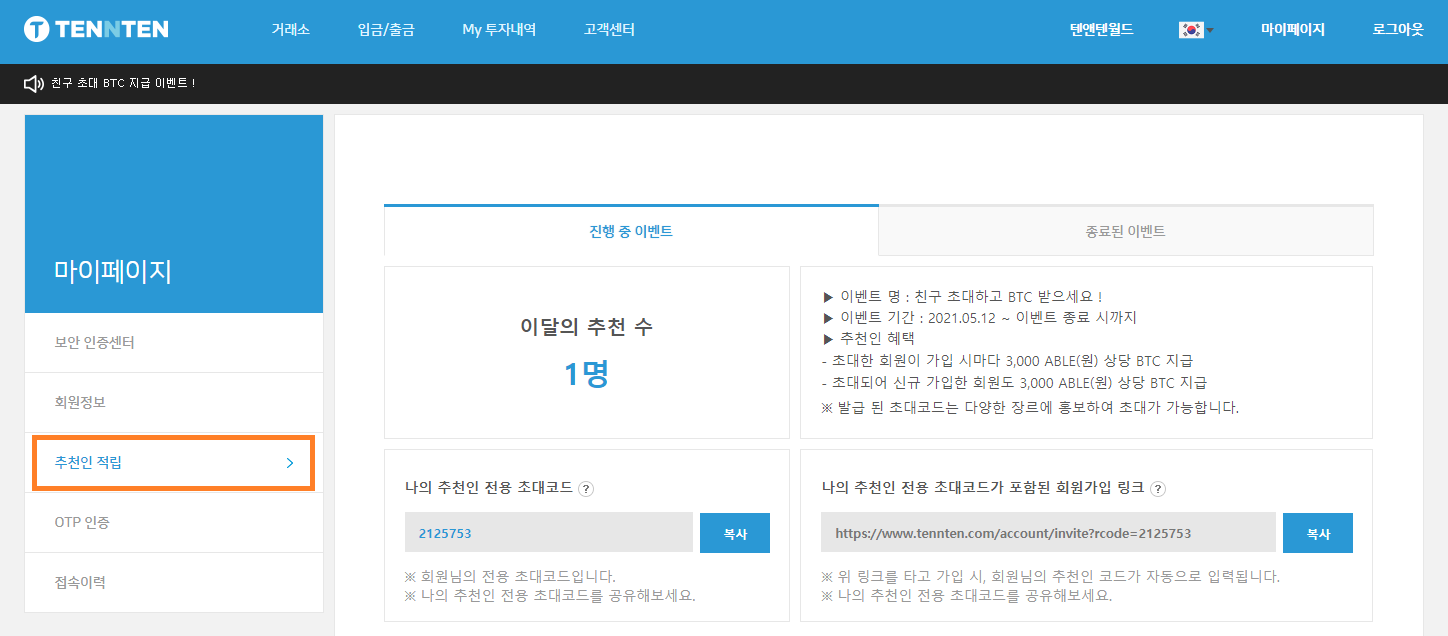This screenshot has width=1448, height=636.
Task: Click the speaker announcement icon
Action: coord(34,83)
